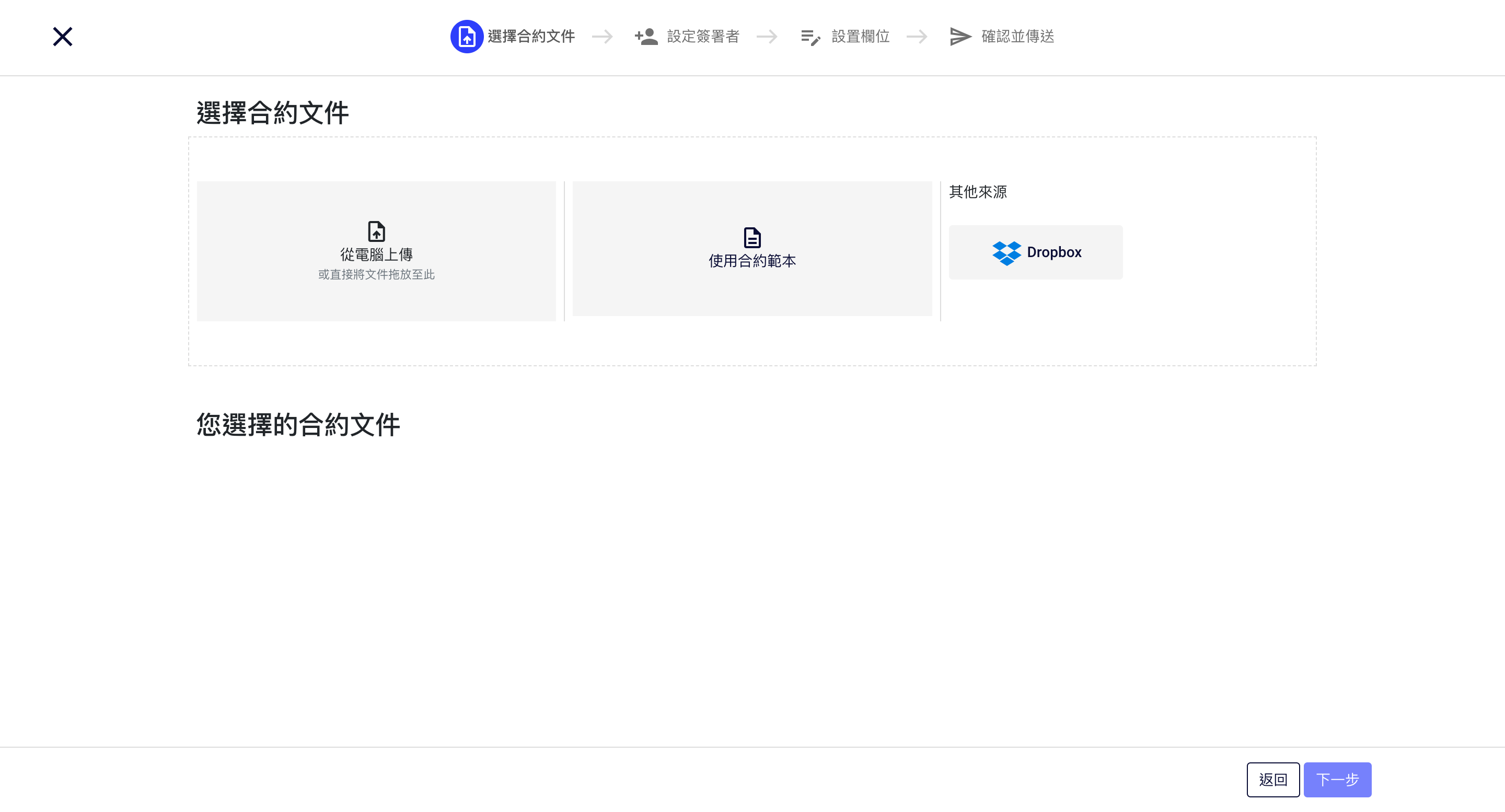Click the paper-plane send icon
This screenshot has height=812, width=1505.
[960, 37]
